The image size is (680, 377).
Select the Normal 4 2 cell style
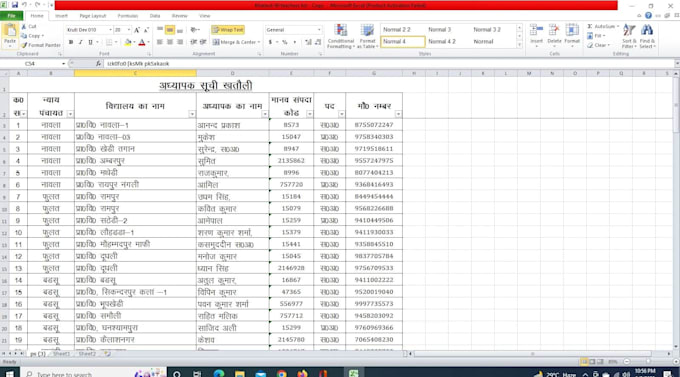[442, 42]
